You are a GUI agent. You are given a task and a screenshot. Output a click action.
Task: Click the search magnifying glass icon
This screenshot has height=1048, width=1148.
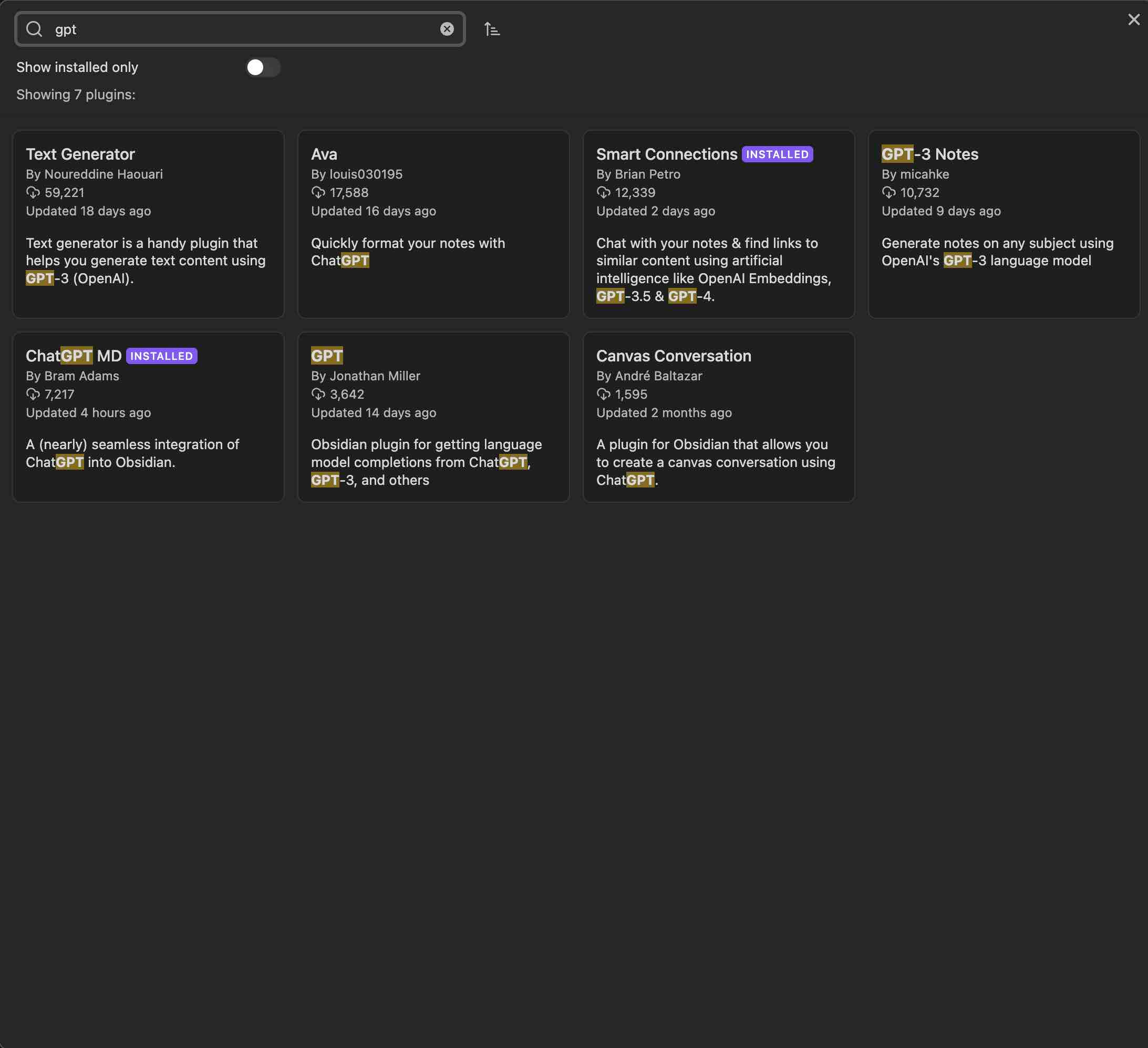(x=34, y=29)
